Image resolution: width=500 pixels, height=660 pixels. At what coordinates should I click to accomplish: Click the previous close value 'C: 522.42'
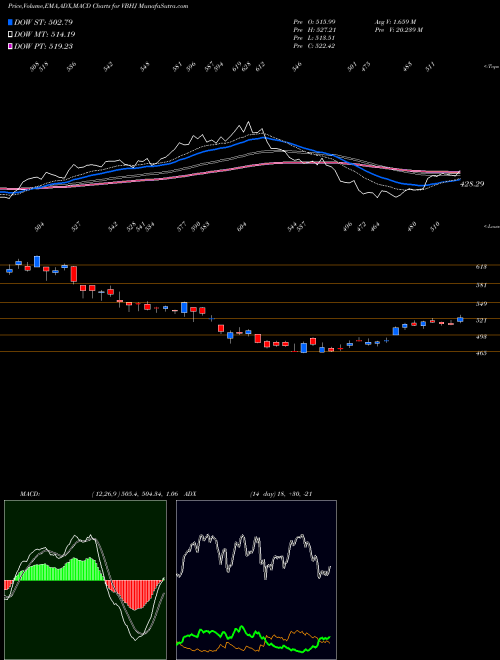pyautogui.click(x=323, y=46)
